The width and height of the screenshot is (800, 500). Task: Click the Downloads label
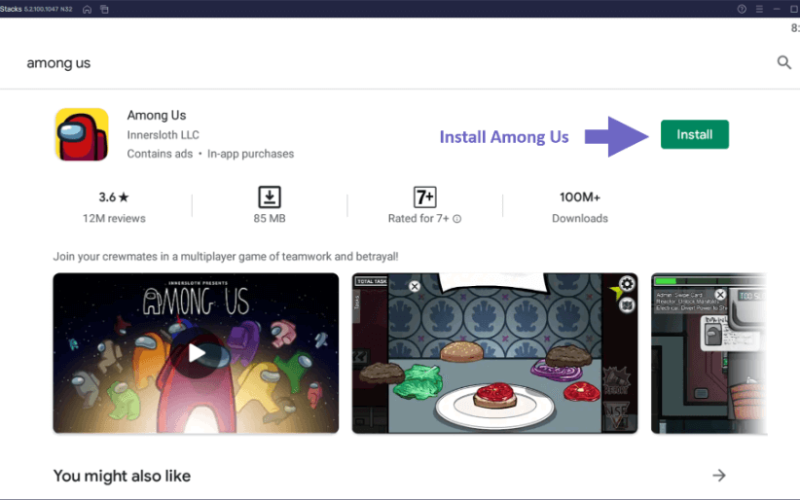(580, 218)
